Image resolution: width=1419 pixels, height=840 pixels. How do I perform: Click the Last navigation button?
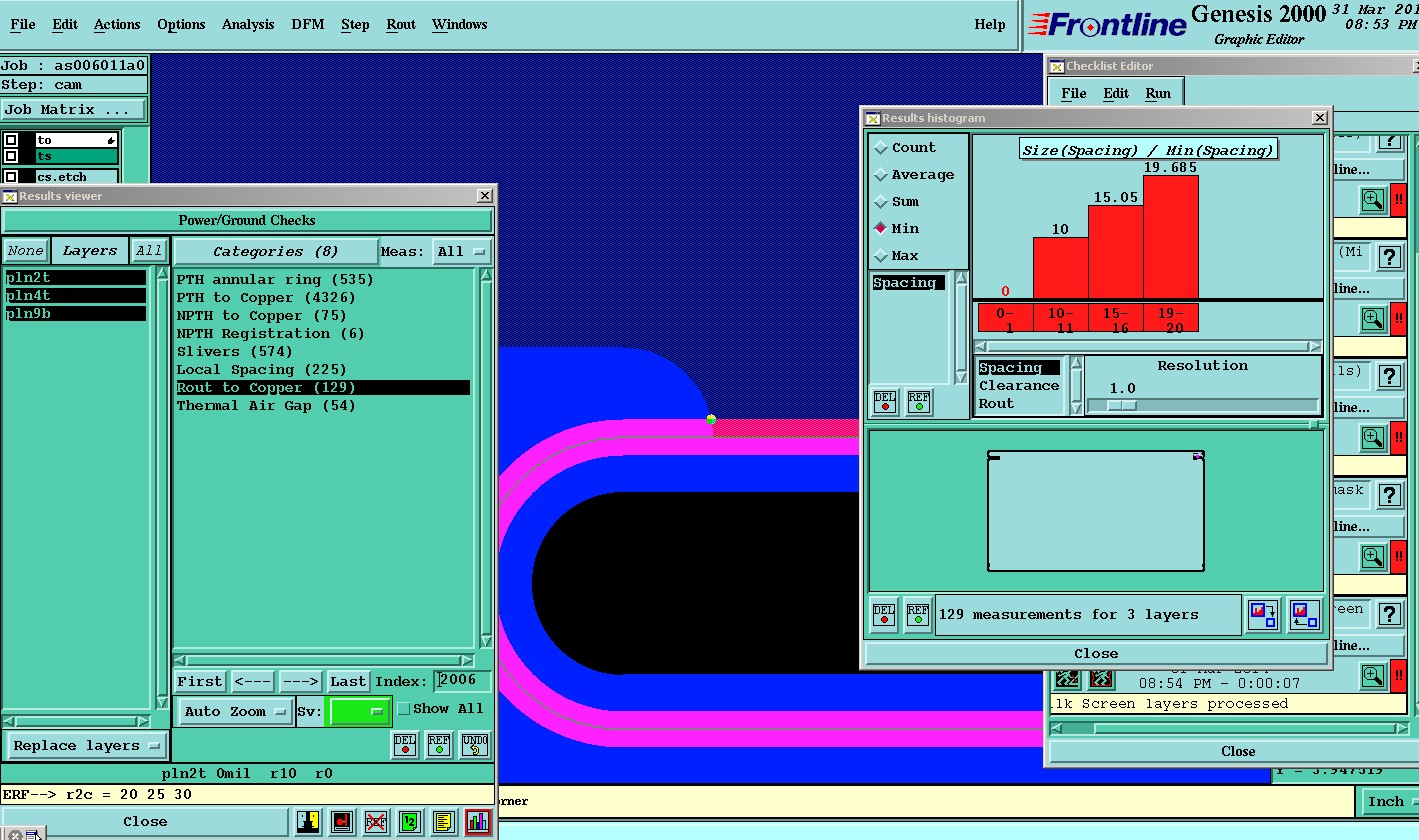point(348,682)
